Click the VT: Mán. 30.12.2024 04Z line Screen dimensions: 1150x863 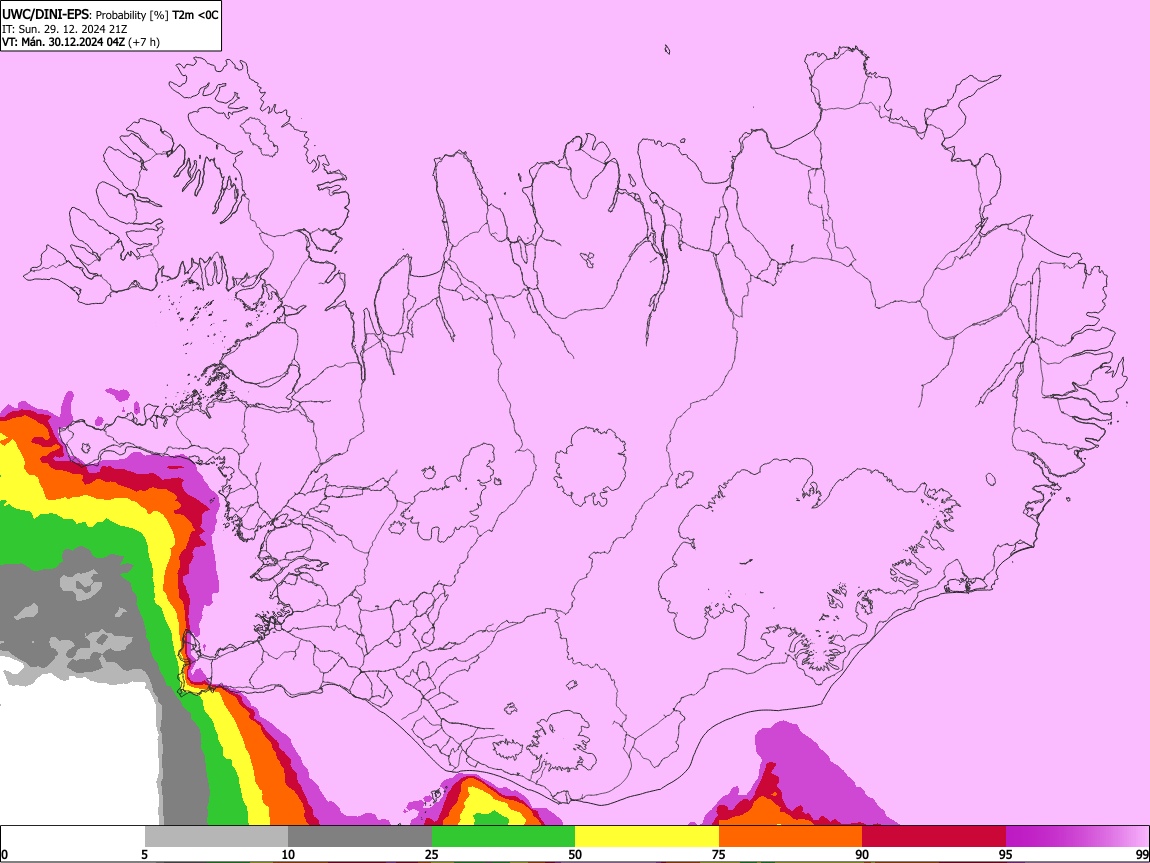(x=63, y=42)
